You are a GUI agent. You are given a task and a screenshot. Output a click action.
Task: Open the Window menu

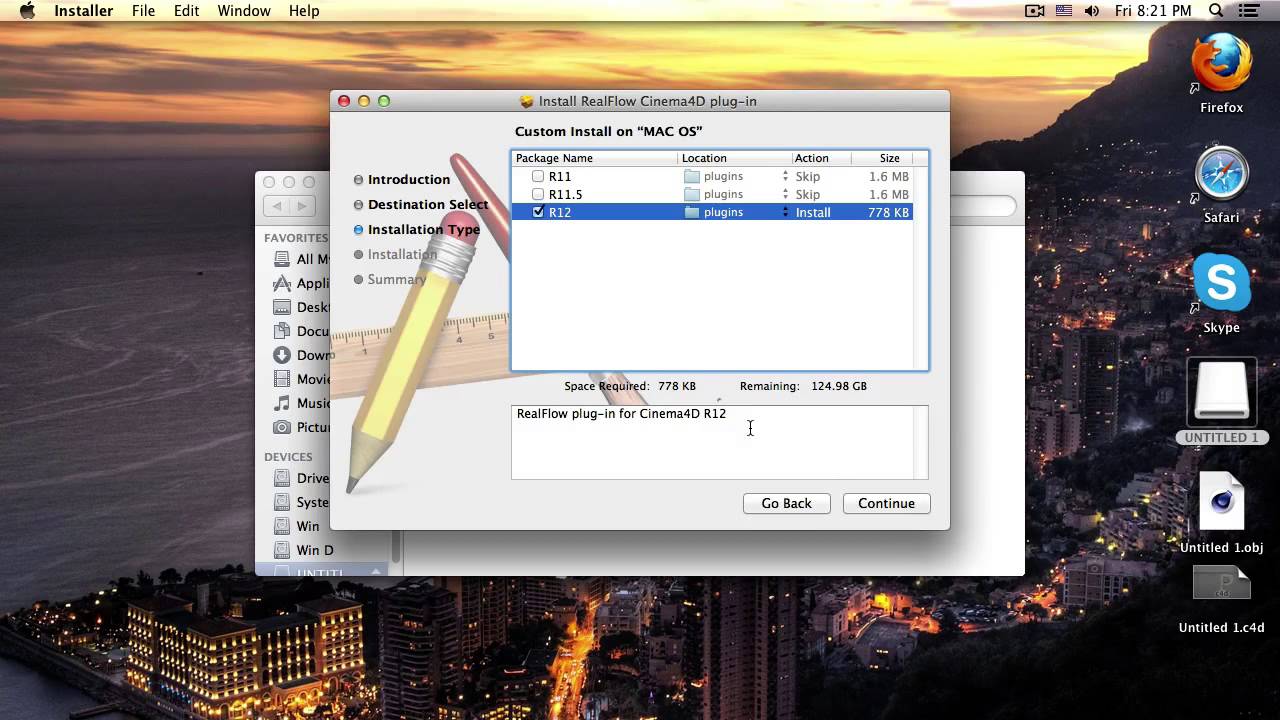click(244, 11)
